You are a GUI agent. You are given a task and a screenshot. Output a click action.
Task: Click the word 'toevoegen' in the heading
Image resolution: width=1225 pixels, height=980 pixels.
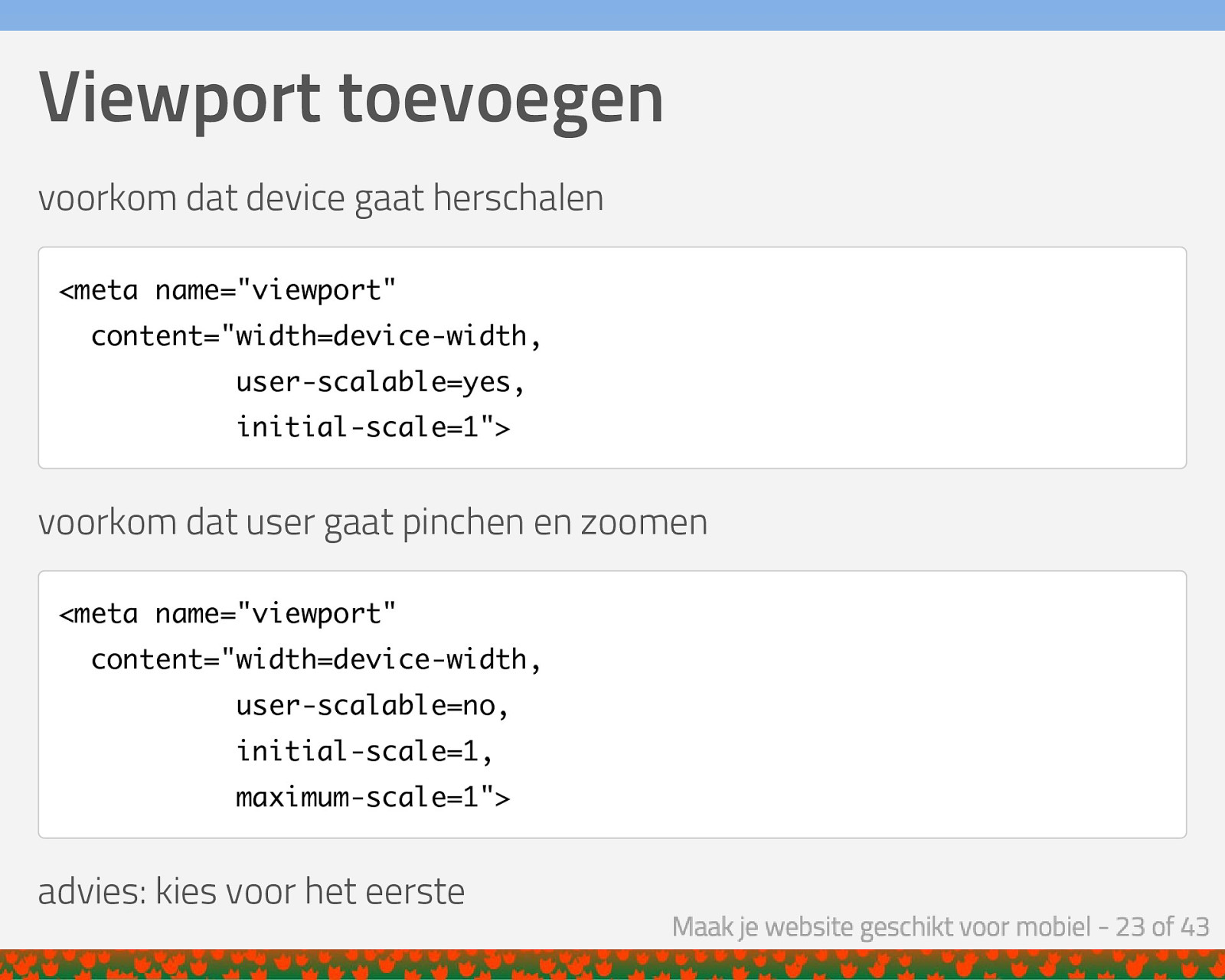click(501, 98)
